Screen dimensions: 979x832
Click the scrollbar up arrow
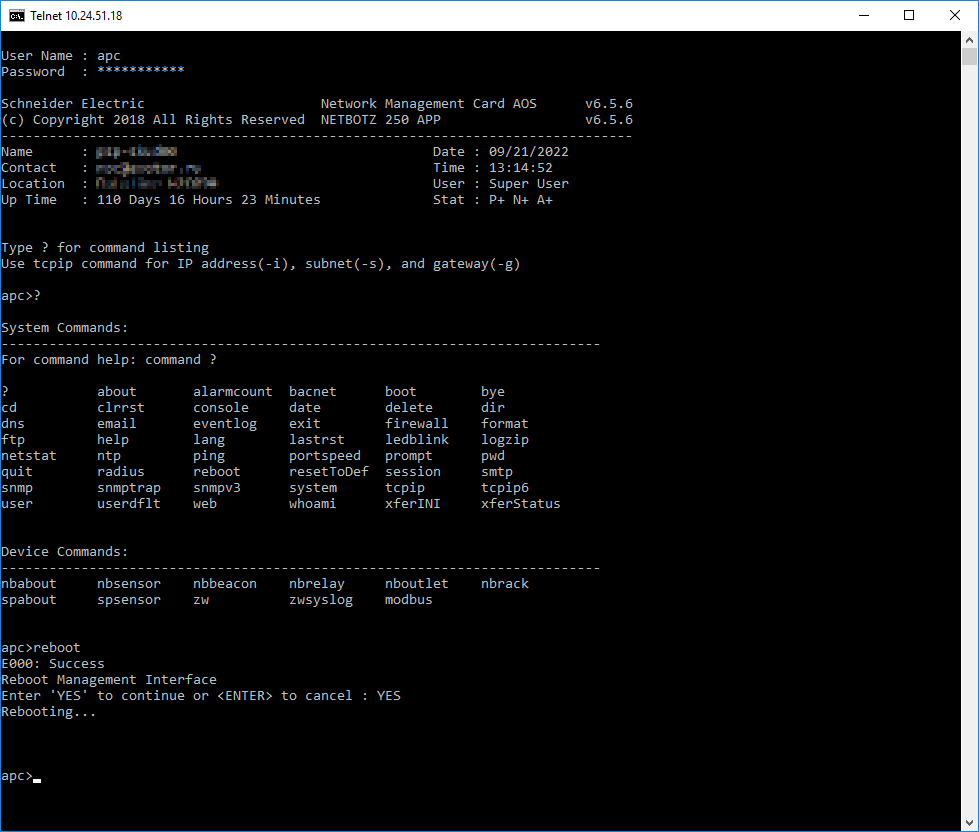click(970, 40)
